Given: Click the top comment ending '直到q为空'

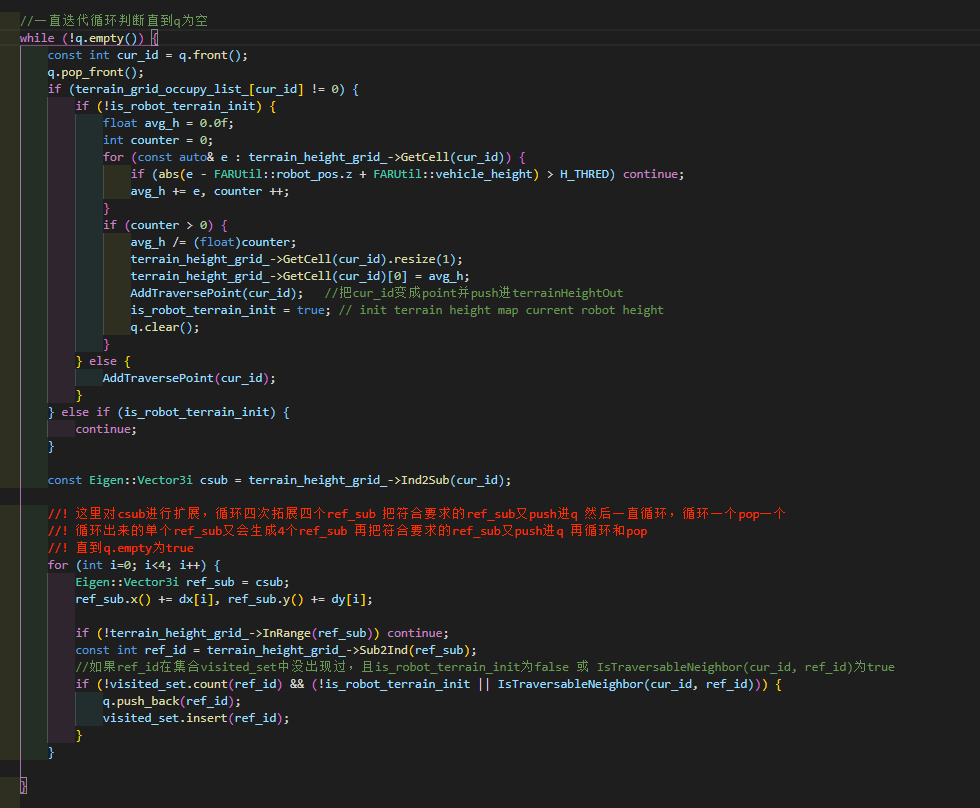Looking at the screenshot, I should point(114,21).
